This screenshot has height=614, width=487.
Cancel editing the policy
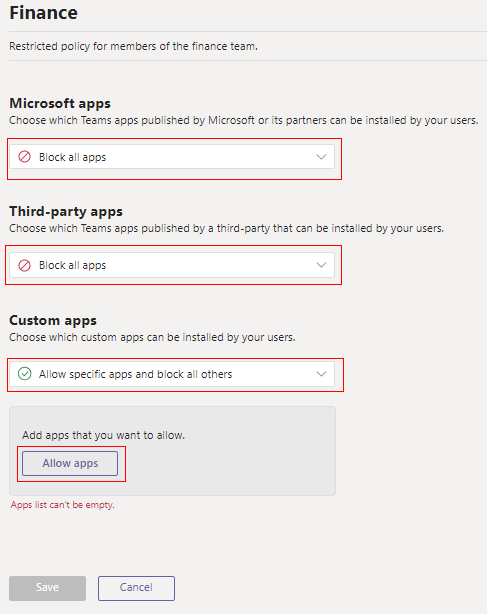pyautogui.click(x=136, y=588)
